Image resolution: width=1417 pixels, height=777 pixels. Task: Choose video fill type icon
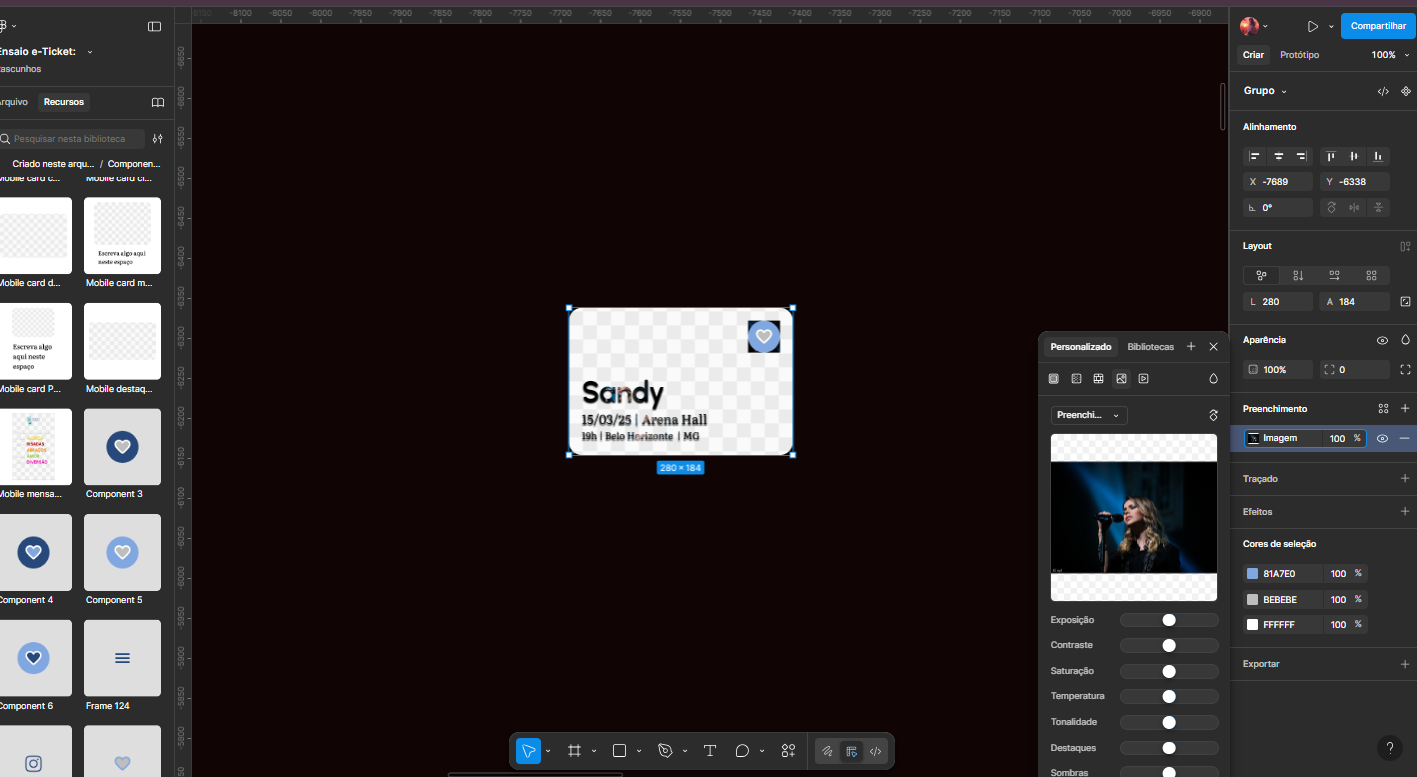coord(1143,379)
